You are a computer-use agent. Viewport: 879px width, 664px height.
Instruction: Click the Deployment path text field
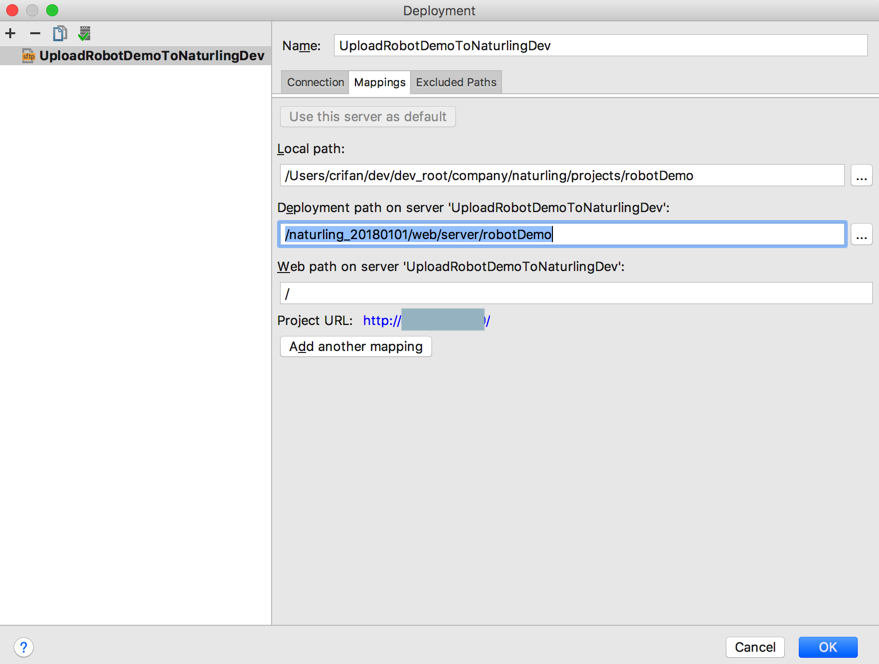coord(562,234)
